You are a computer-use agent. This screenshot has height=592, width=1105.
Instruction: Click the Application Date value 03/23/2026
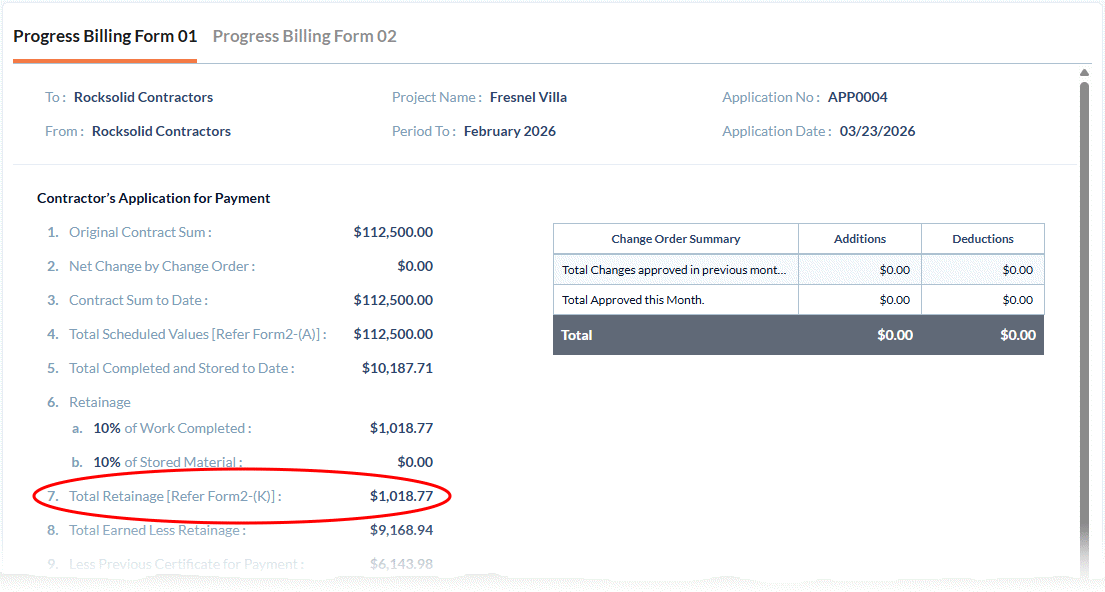(x=877, y=132)
